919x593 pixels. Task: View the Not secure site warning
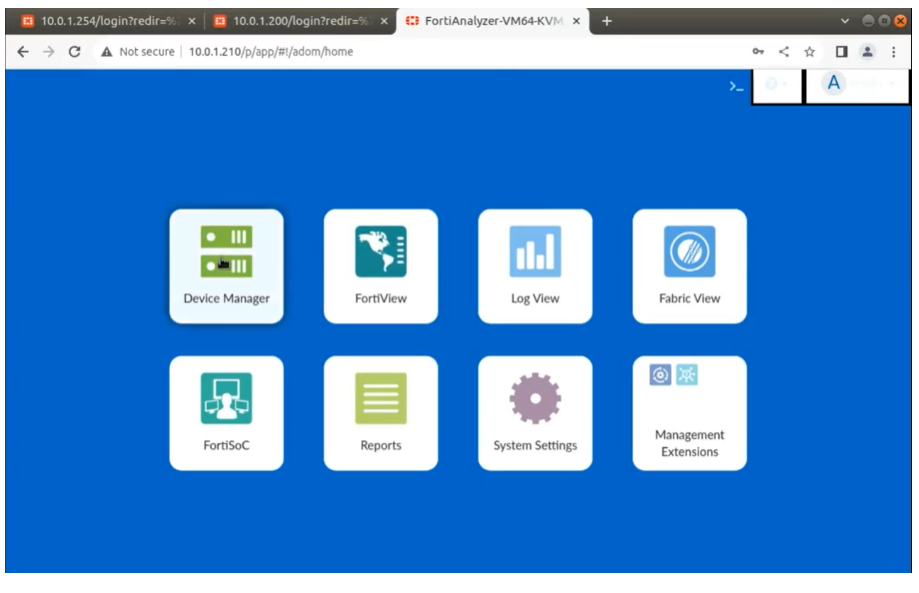[138, 52]
